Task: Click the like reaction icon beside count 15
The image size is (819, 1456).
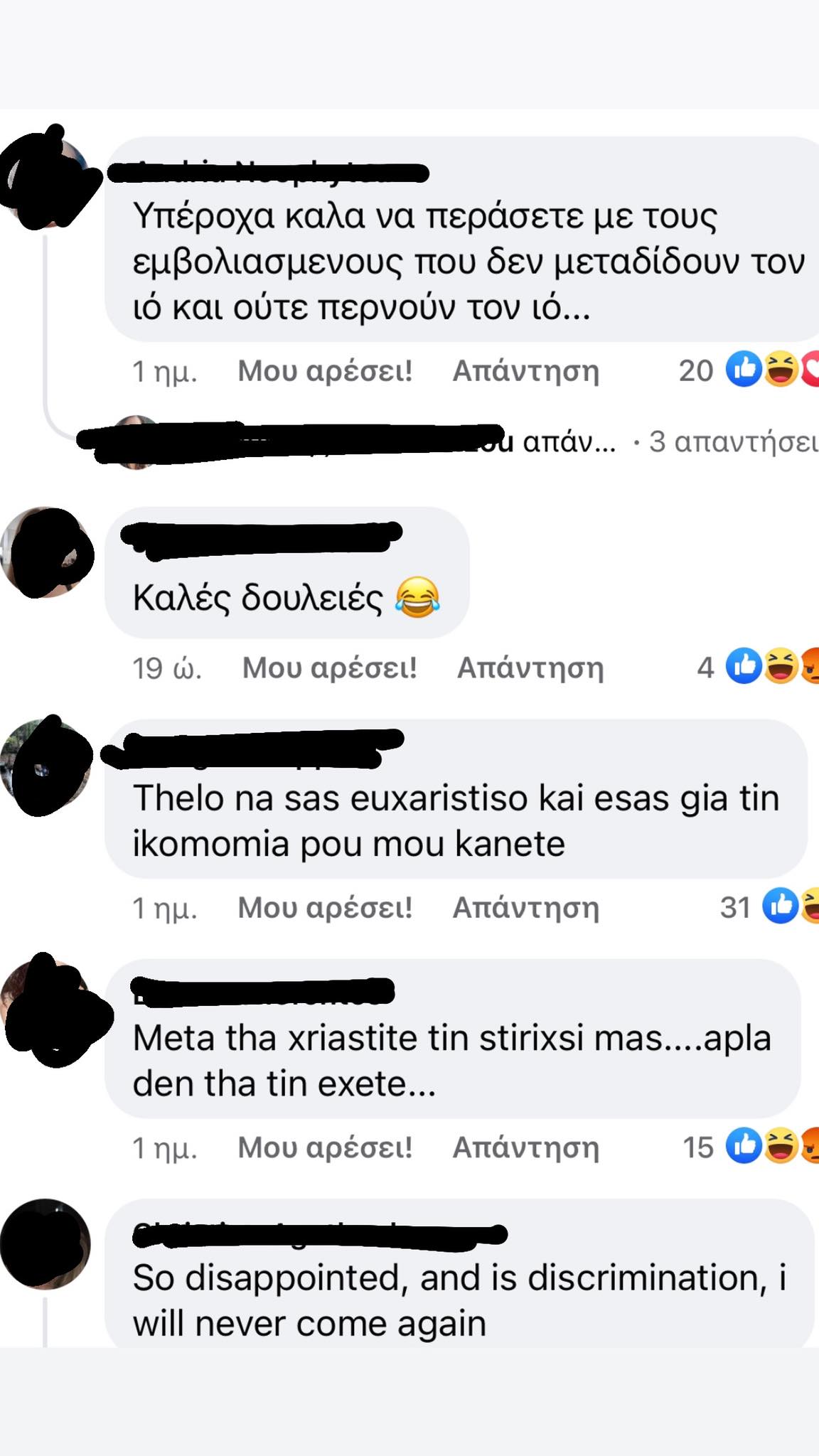Action: point(744,1145)
